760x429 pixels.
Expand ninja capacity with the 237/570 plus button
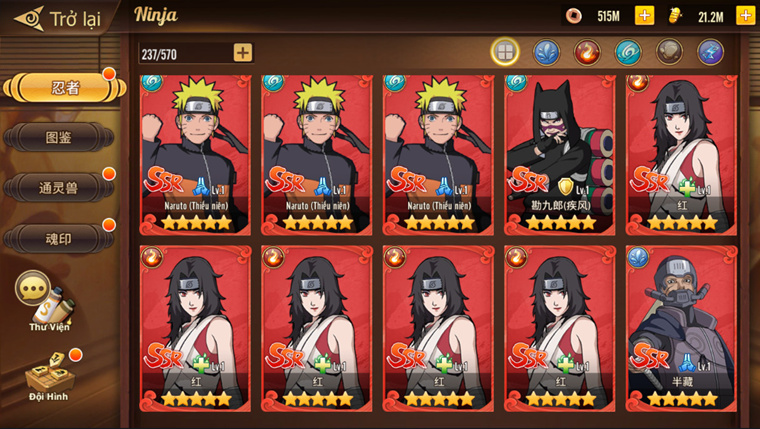pyautogui.click(x=243, y=52)
